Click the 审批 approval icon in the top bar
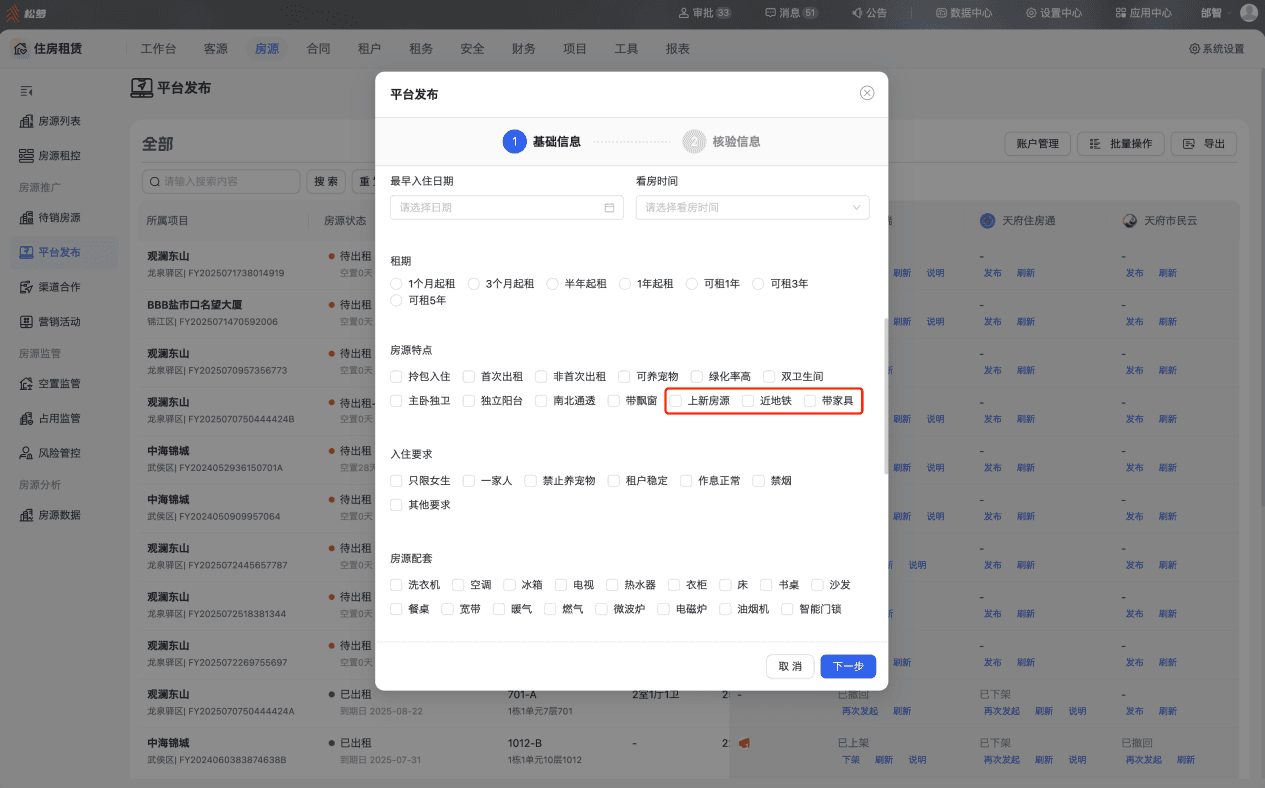Image resolution: width=1265 pixels, height=788 pixels. (684, 13)
